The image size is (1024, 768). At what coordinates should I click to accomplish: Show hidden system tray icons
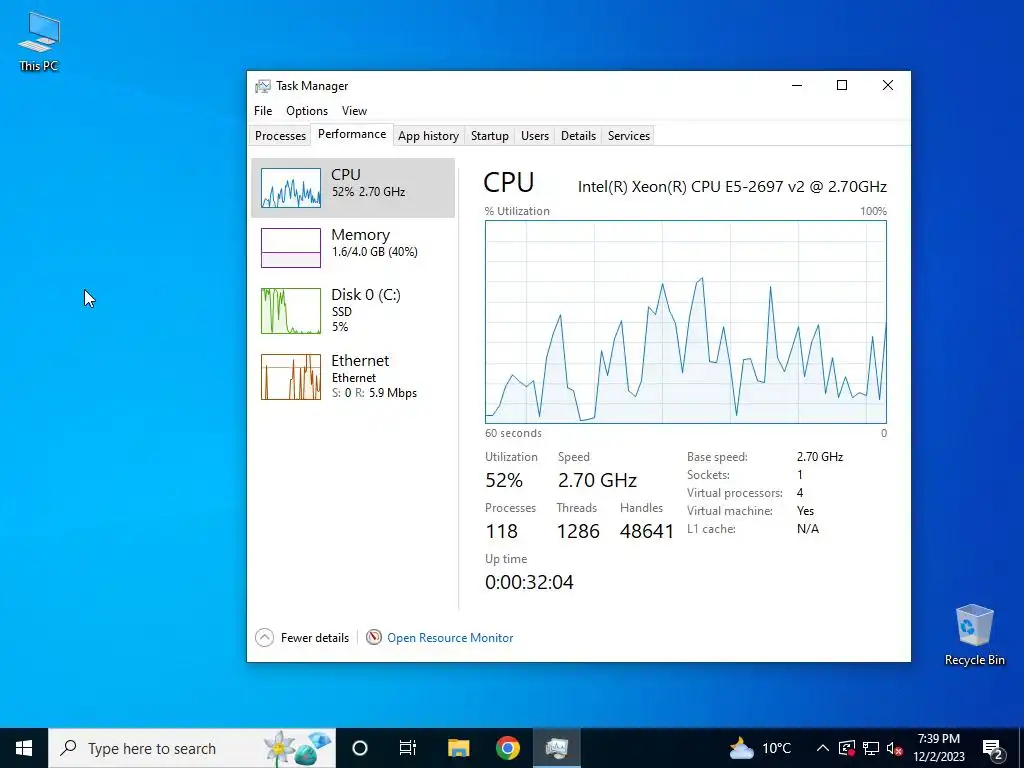823,748
